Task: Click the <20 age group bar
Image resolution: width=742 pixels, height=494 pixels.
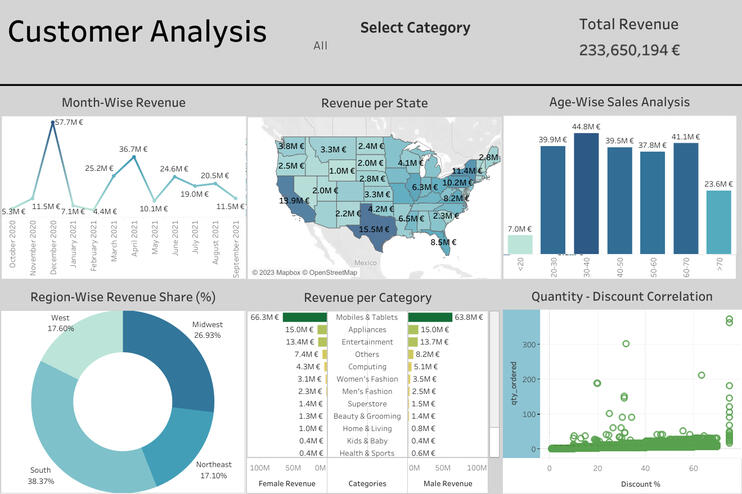Action: [519, 244]
